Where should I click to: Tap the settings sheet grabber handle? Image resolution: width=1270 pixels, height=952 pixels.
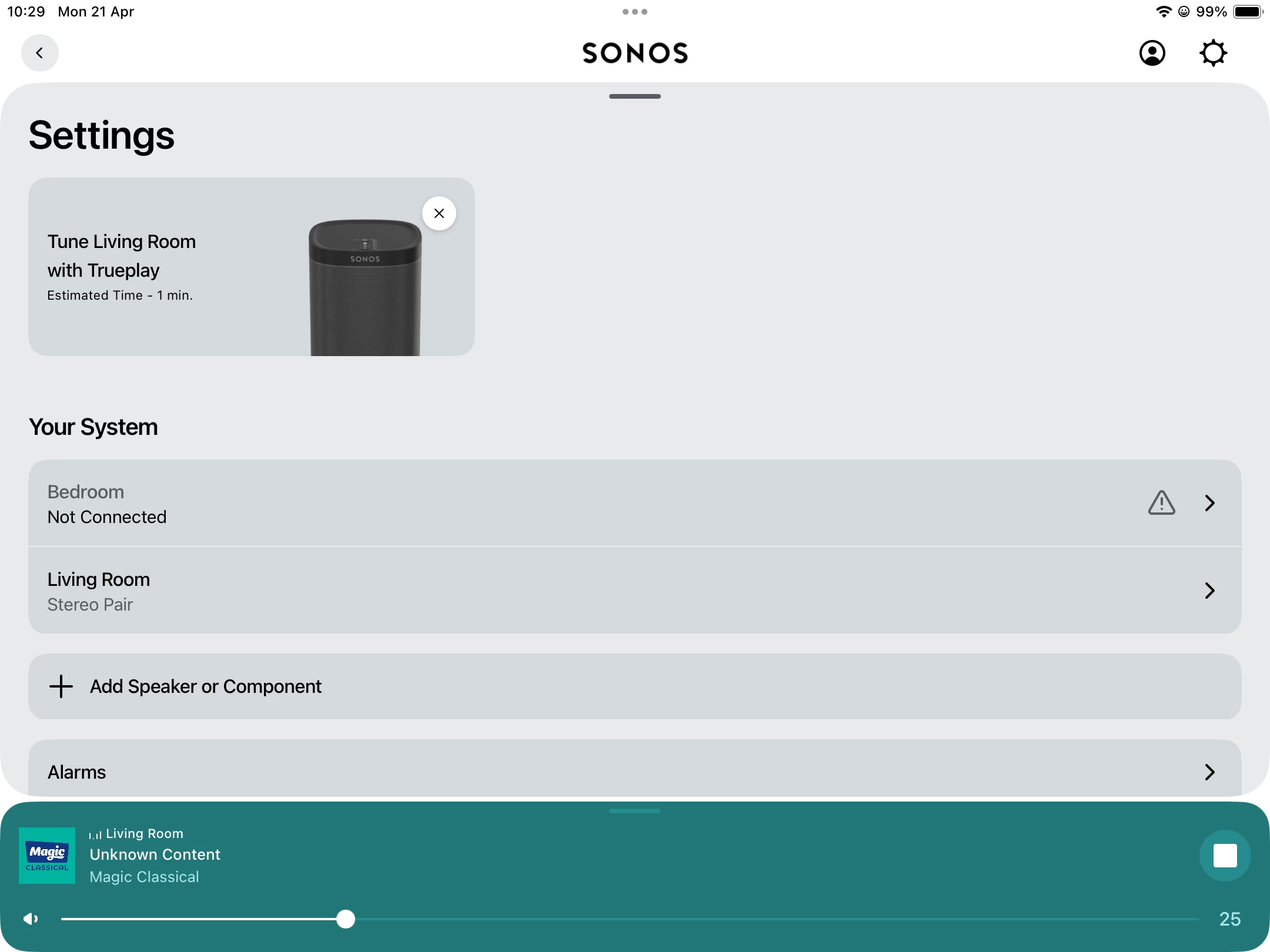pyautogui.click(x=635, y=96)
